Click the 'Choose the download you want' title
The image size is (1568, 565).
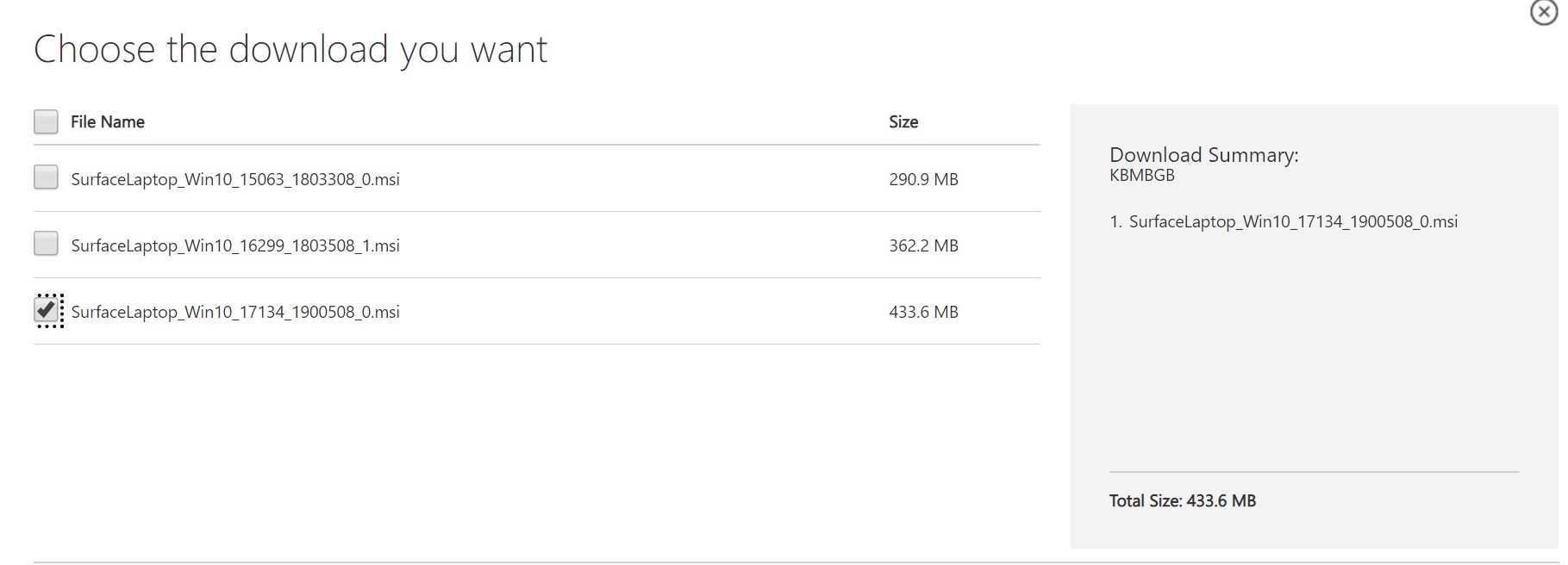pos(290,49)
